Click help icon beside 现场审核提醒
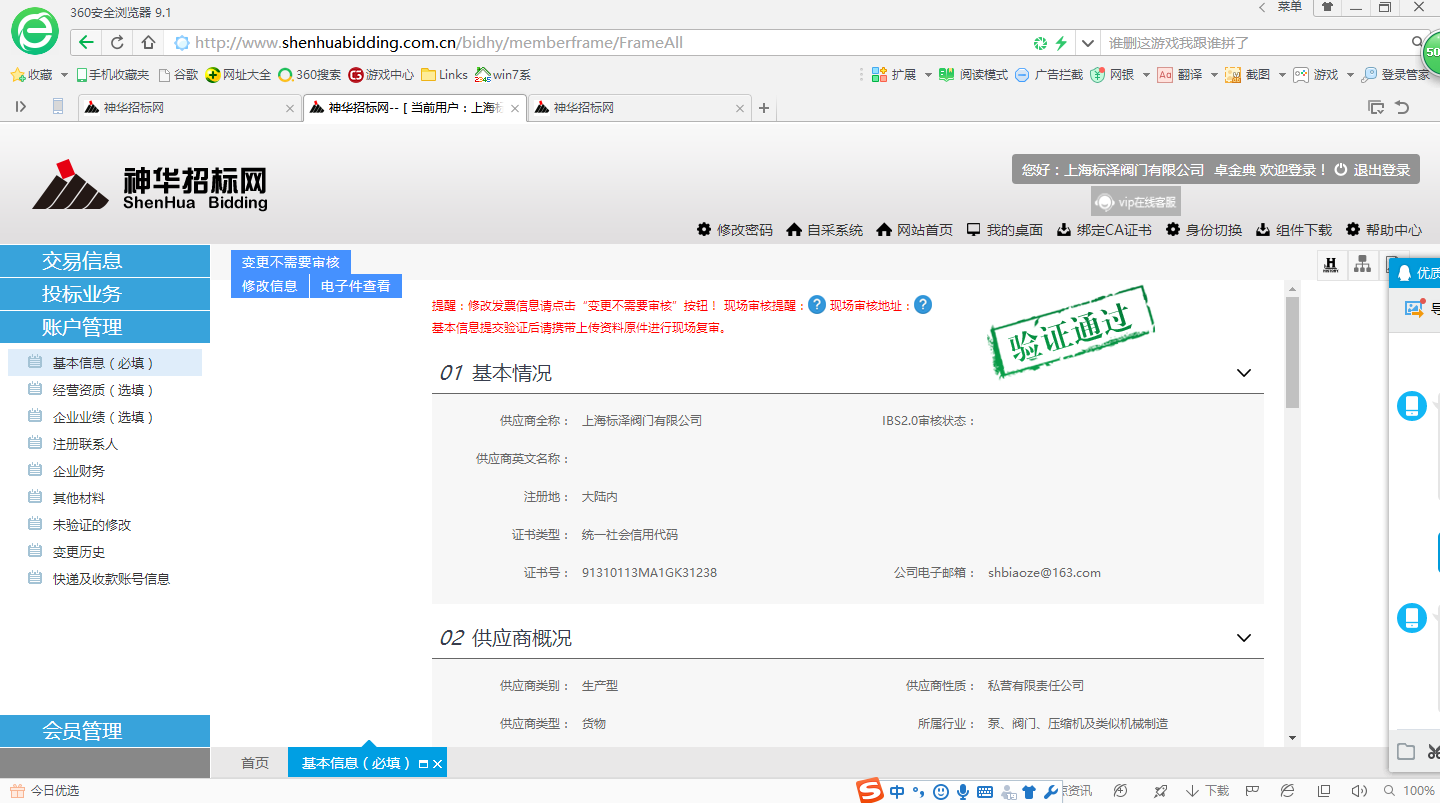The width and height of the screenshot is (1440, 803). (x=817, y=305)
